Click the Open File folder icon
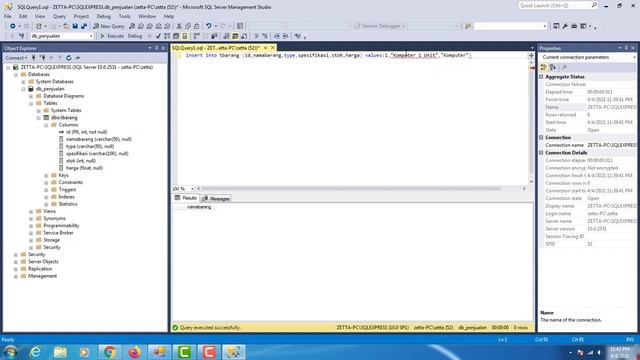 pyautogui.click(x=66, y=26)
